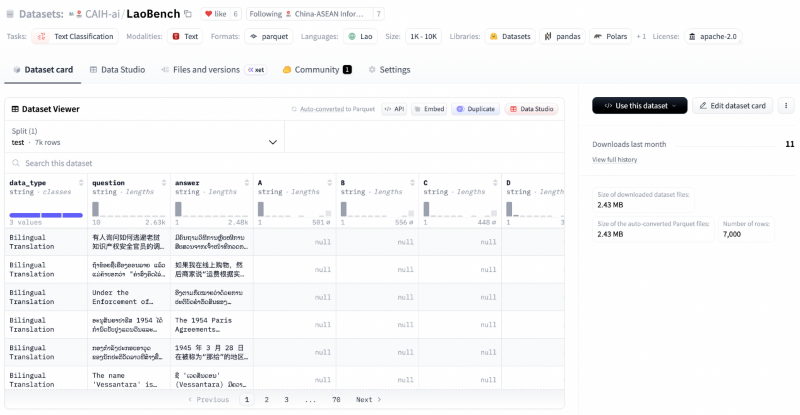Open the Files and versions tab
The image size is (800, 415).
(206, 70)
